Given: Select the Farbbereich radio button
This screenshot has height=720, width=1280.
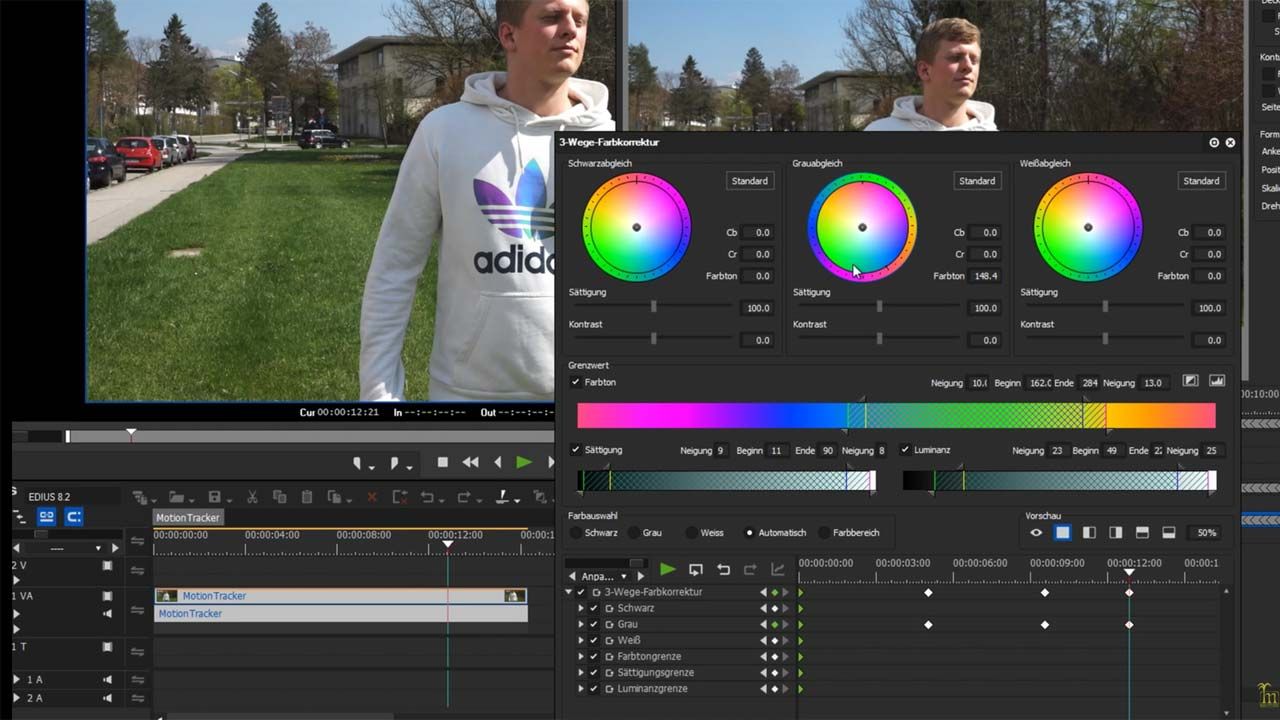Looking at the screenshot, I should pos(825,533).
